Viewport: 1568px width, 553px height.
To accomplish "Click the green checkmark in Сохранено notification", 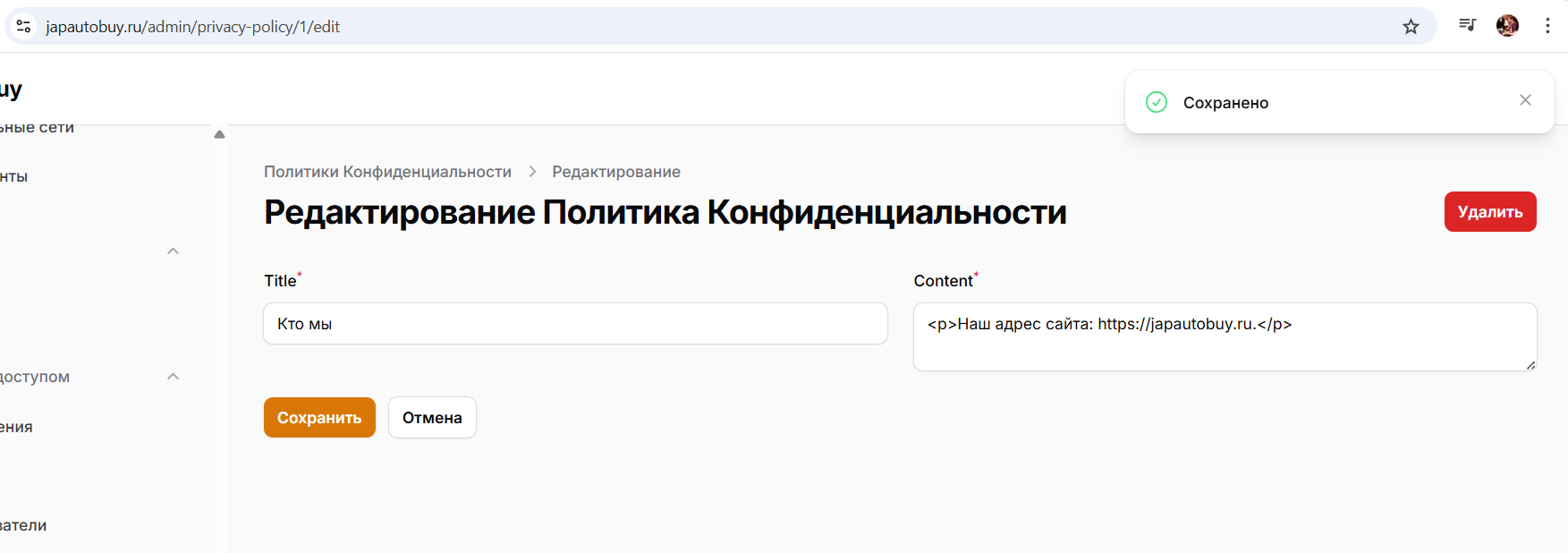I will click(x=1157, y=102).
